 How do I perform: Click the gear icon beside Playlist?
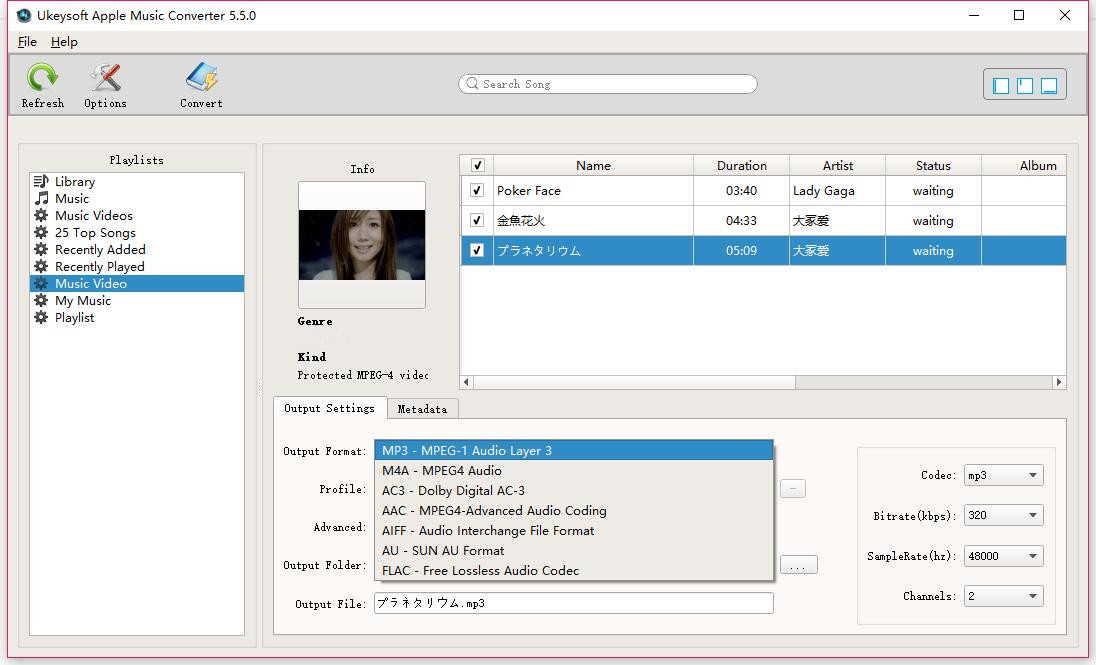tap(41, 317)
